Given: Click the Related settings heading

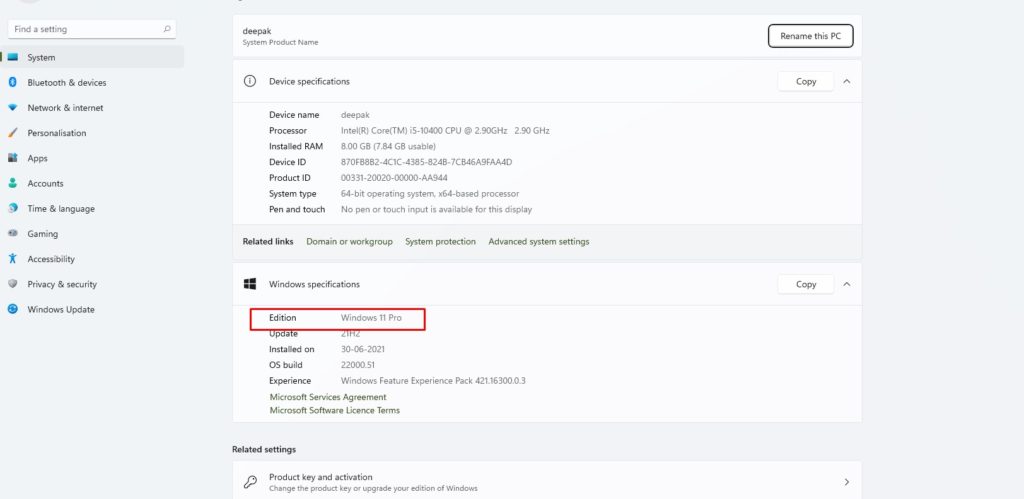Looking at the screenshot, I should pyautogui.click(x=264, y=449).
